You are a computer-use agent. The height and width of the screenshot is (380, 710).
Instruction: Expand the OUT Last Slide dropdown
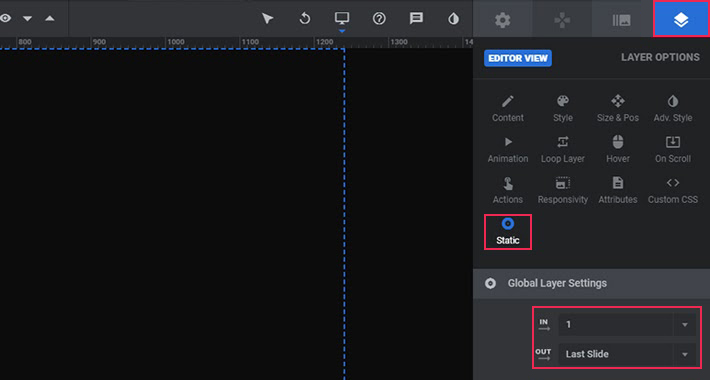pos(627,354)
